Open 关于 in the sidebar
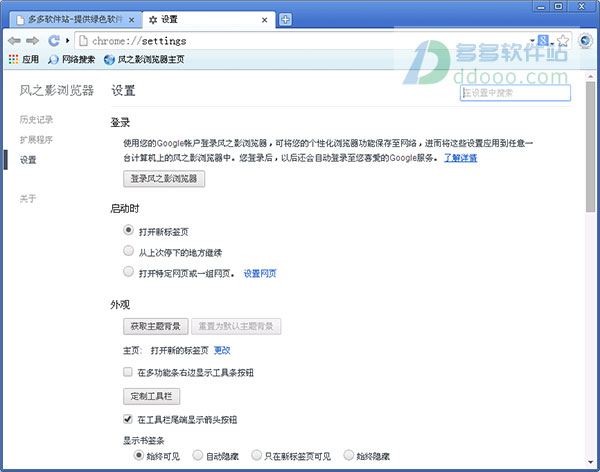Screen dimensions: 600x472 click(28, 199)
